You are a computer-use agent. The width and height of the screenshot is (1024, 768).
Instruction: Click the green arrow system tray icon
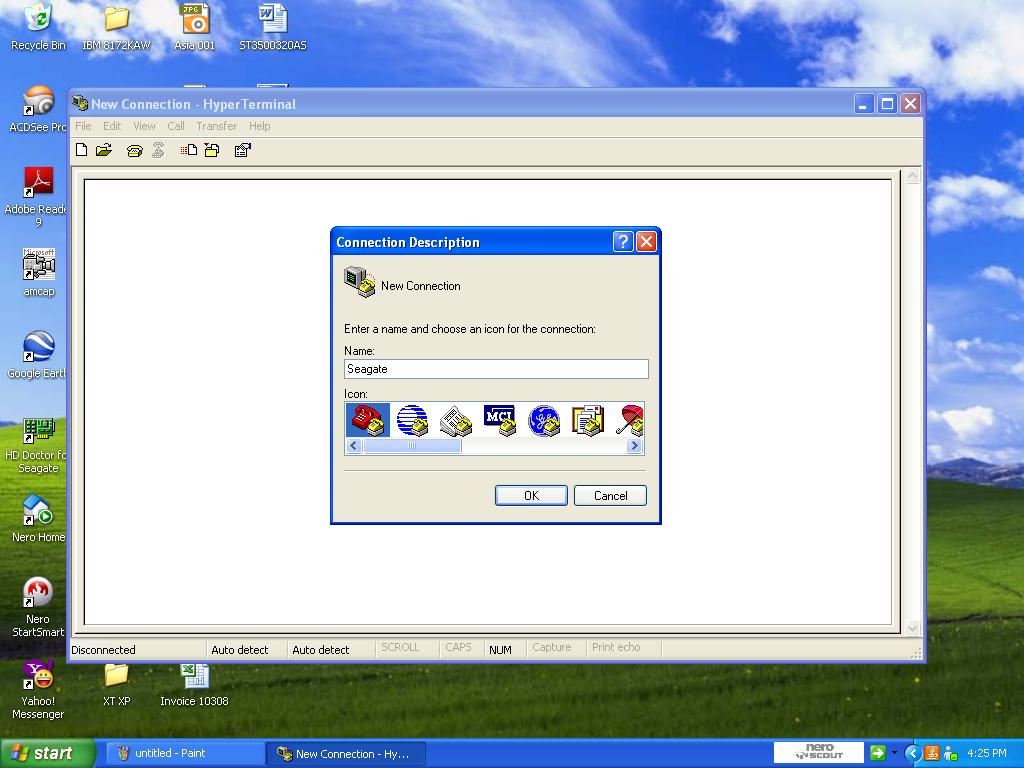click(877, 753)
